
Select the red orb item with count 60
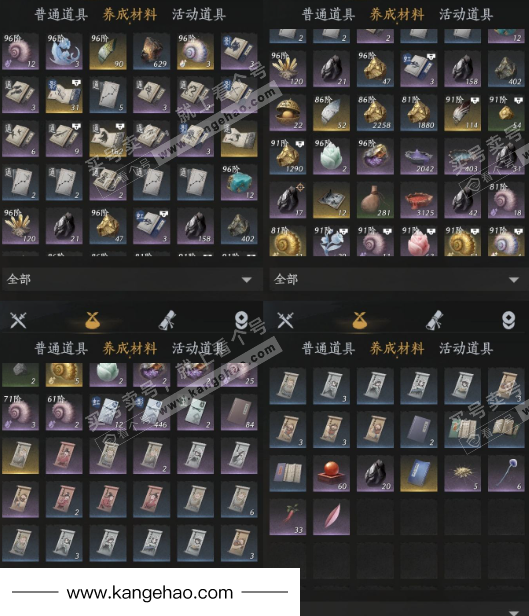coord(331,474)
